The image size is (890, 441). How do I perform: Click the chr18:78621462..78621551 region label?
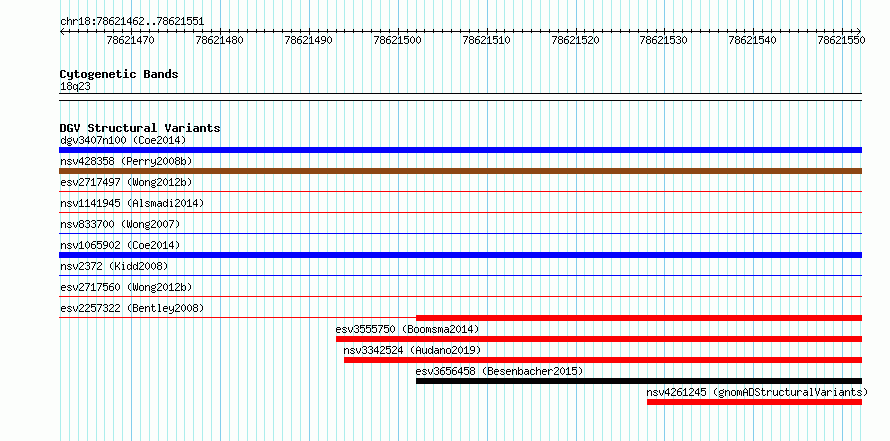[132, 22]
